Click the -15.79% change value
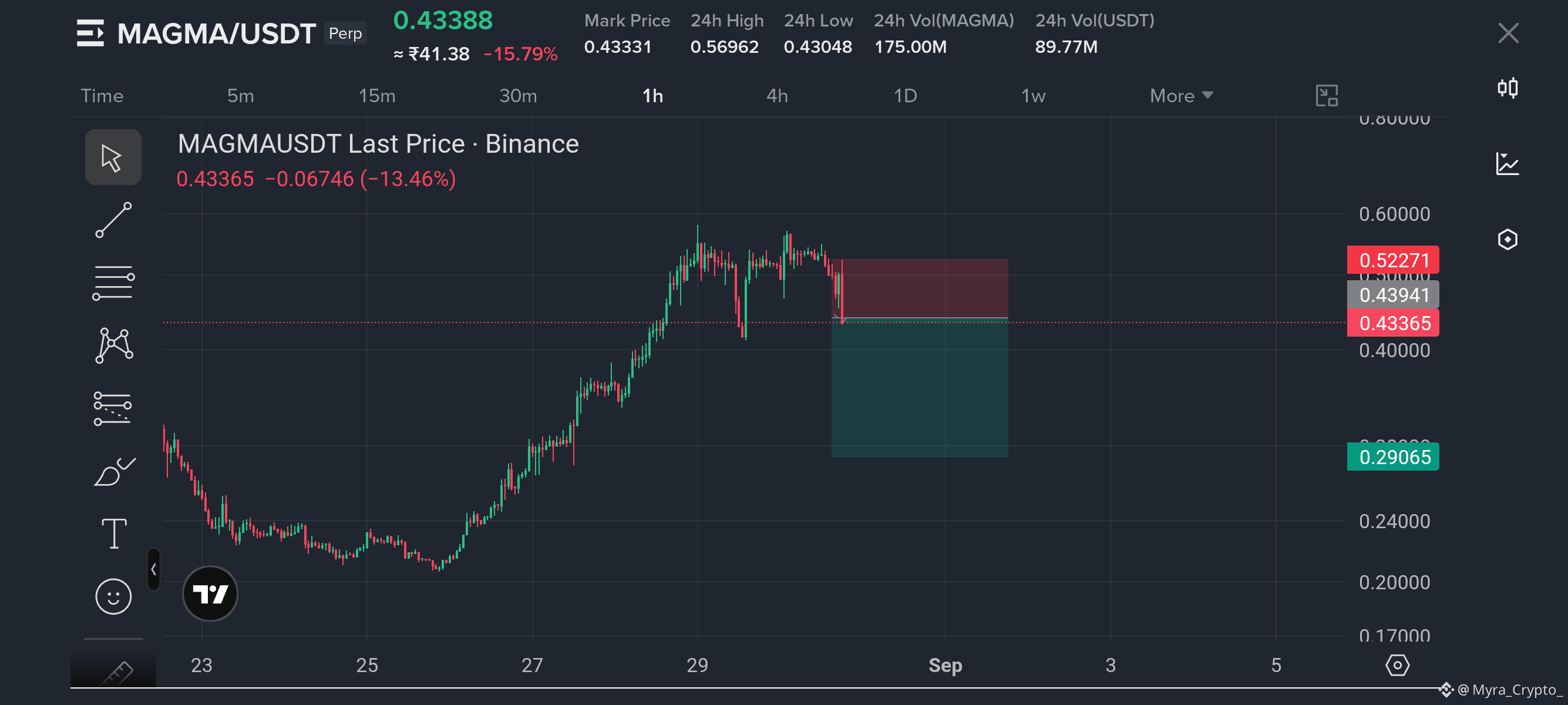The height and width of the screenshot is (705, 1568). click(x=520, y=54)
